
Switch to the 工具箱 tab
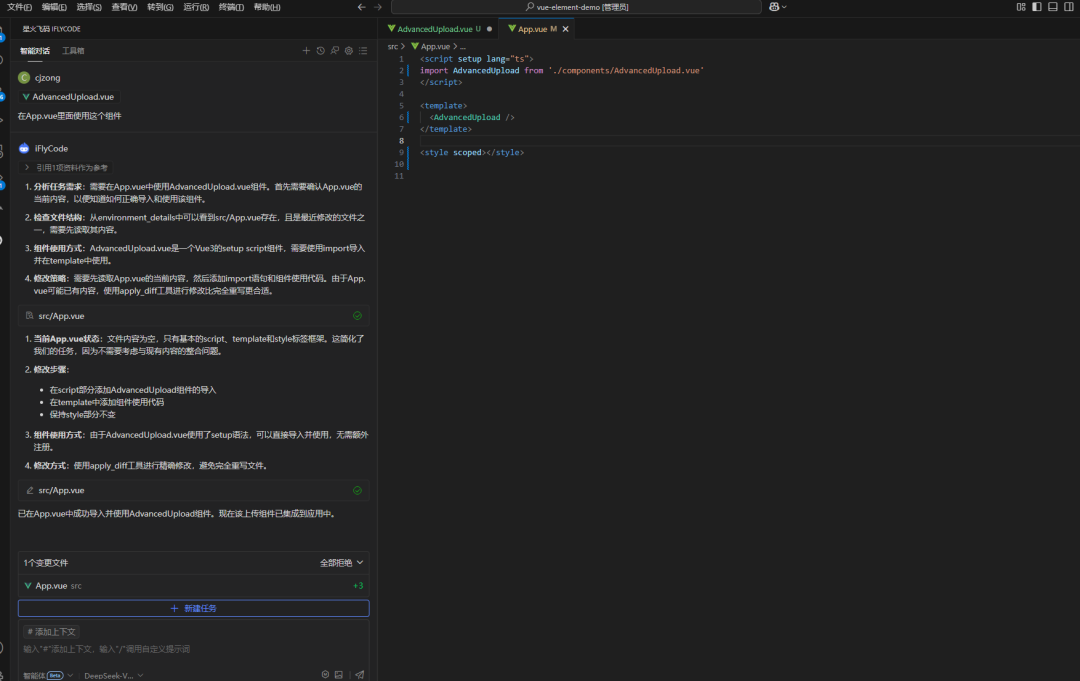[x=73, y=51]
